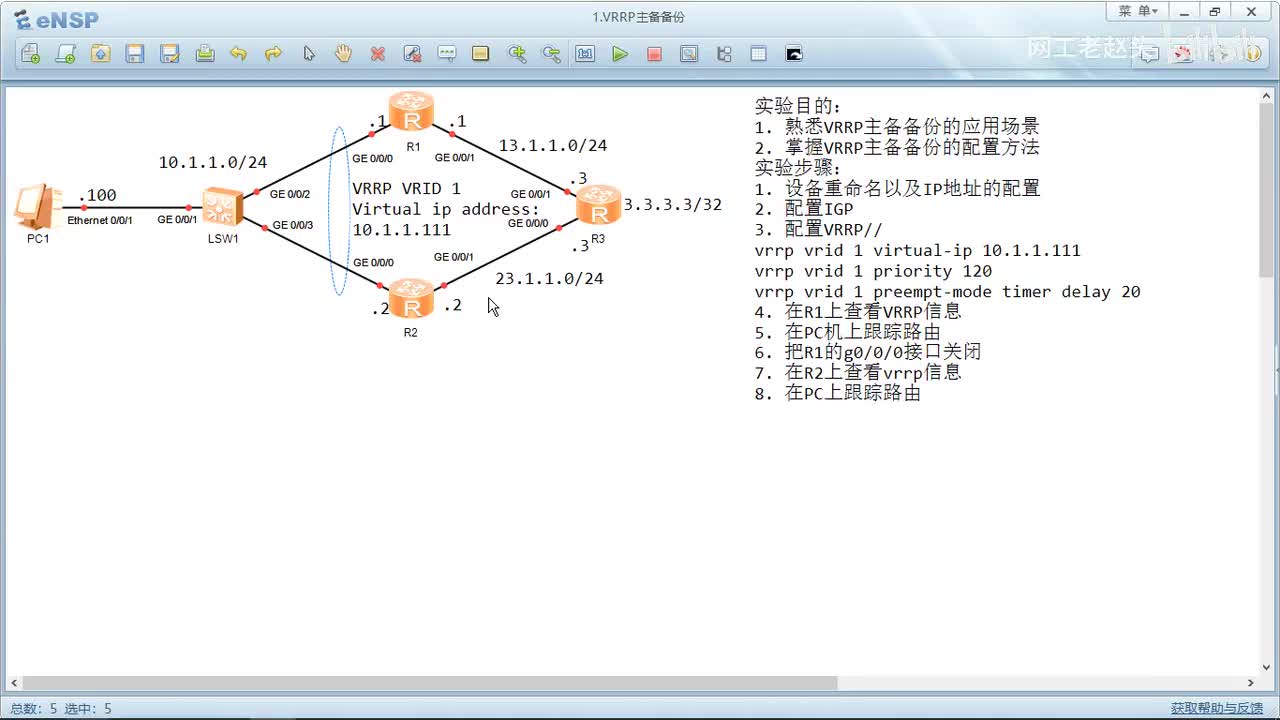Click the Undo arrow icon
The image size is (1280, 720).
tap(238, 54)
